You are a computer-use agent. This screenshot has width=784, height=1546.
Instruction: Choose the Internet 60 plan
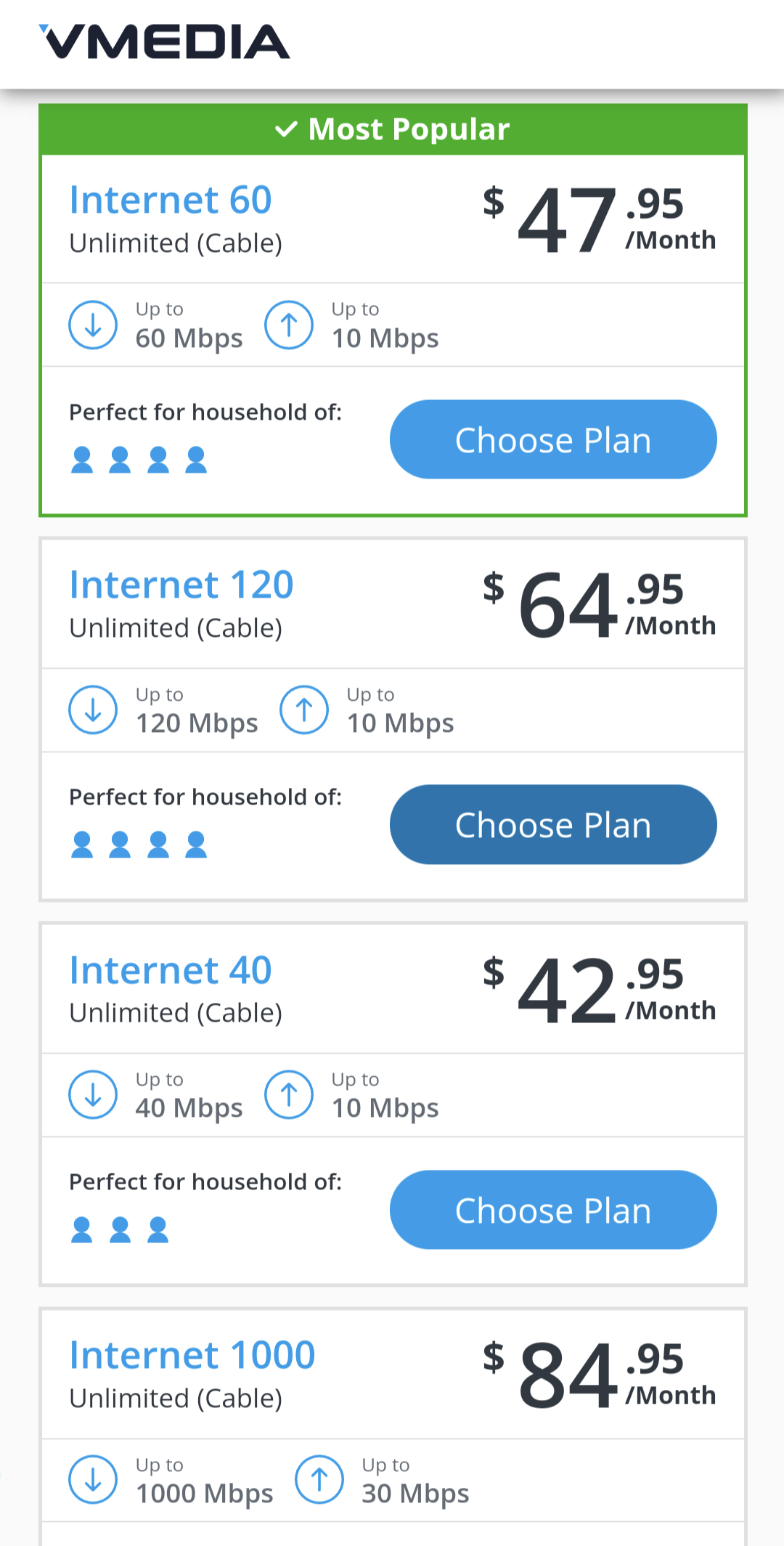pos(553,439)
